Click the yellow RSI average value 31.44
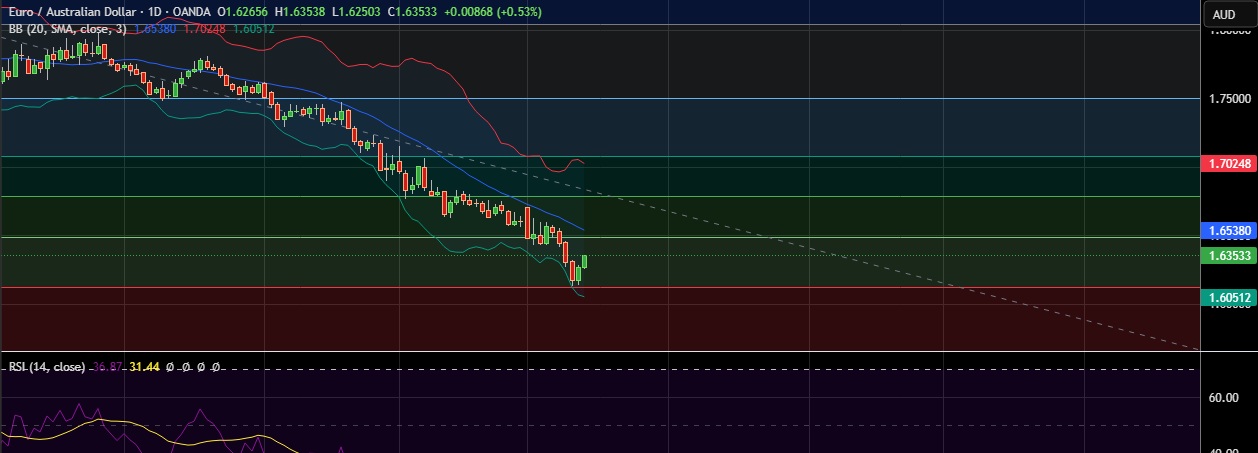The image size is (1258, 453). [145, 367]
